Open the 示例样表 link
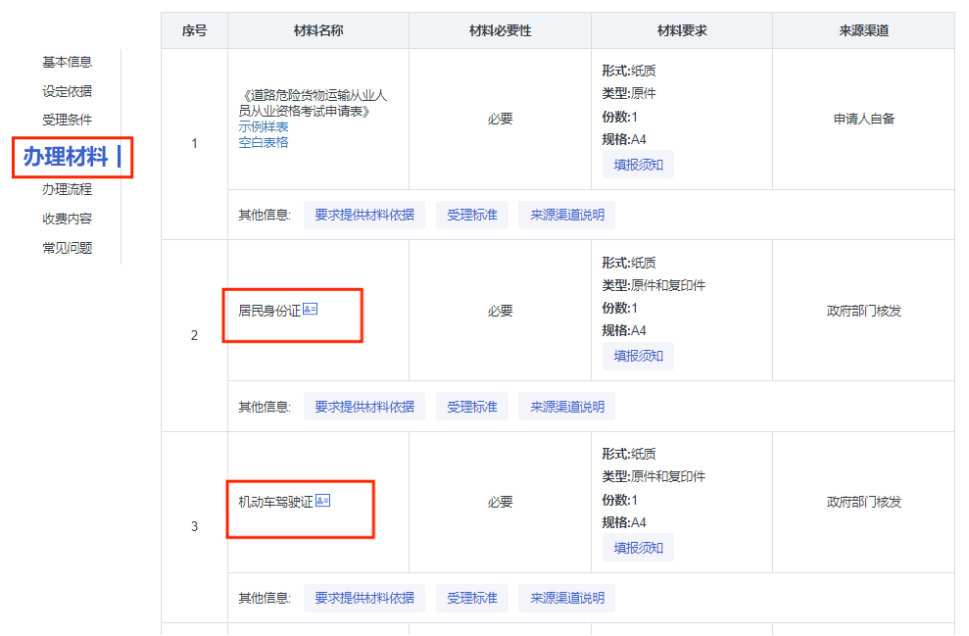969x636 pixels. tap(263, 127)
